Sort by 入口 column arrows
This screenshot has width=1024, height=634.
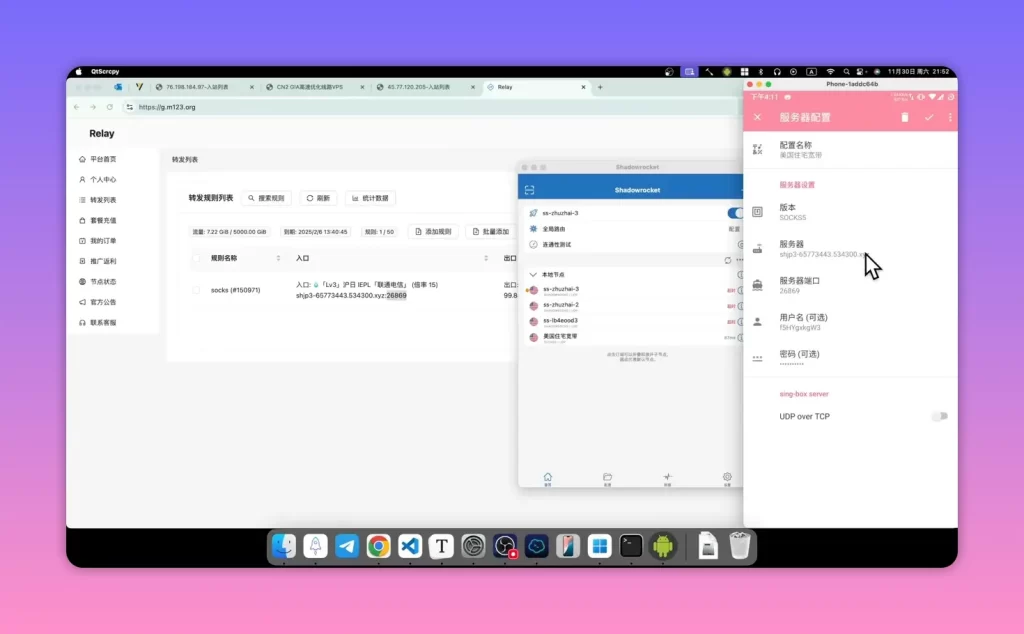486,259
